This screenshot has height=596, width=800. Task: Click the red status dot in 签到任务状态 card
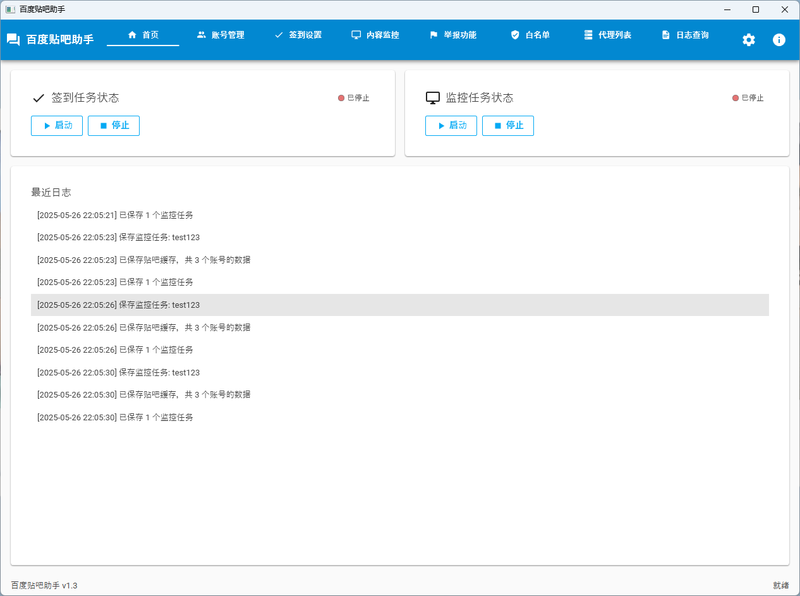click(341, 98)
